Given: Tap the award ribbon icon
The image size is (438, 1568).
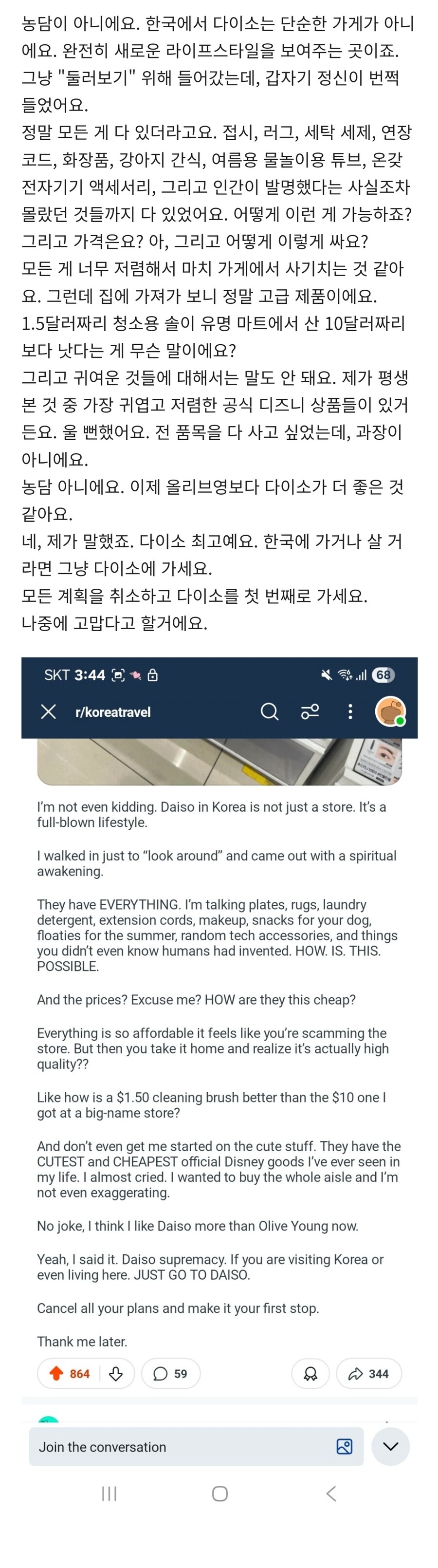Looking at the screenshot, I should pos(310,1374).
